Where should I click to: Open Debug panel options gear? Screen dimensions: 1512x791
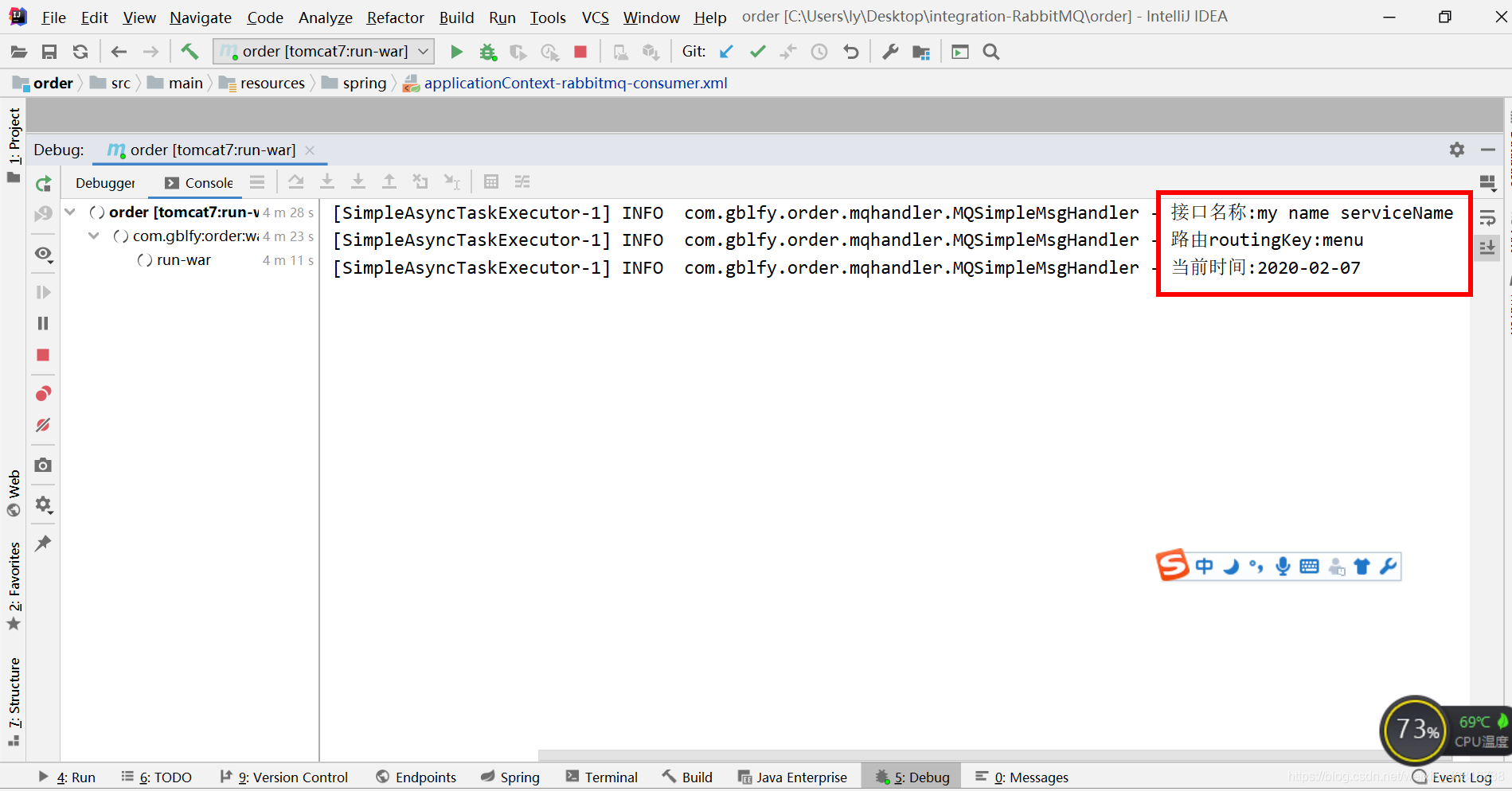pyautogui.click(x=1457, y=150)
